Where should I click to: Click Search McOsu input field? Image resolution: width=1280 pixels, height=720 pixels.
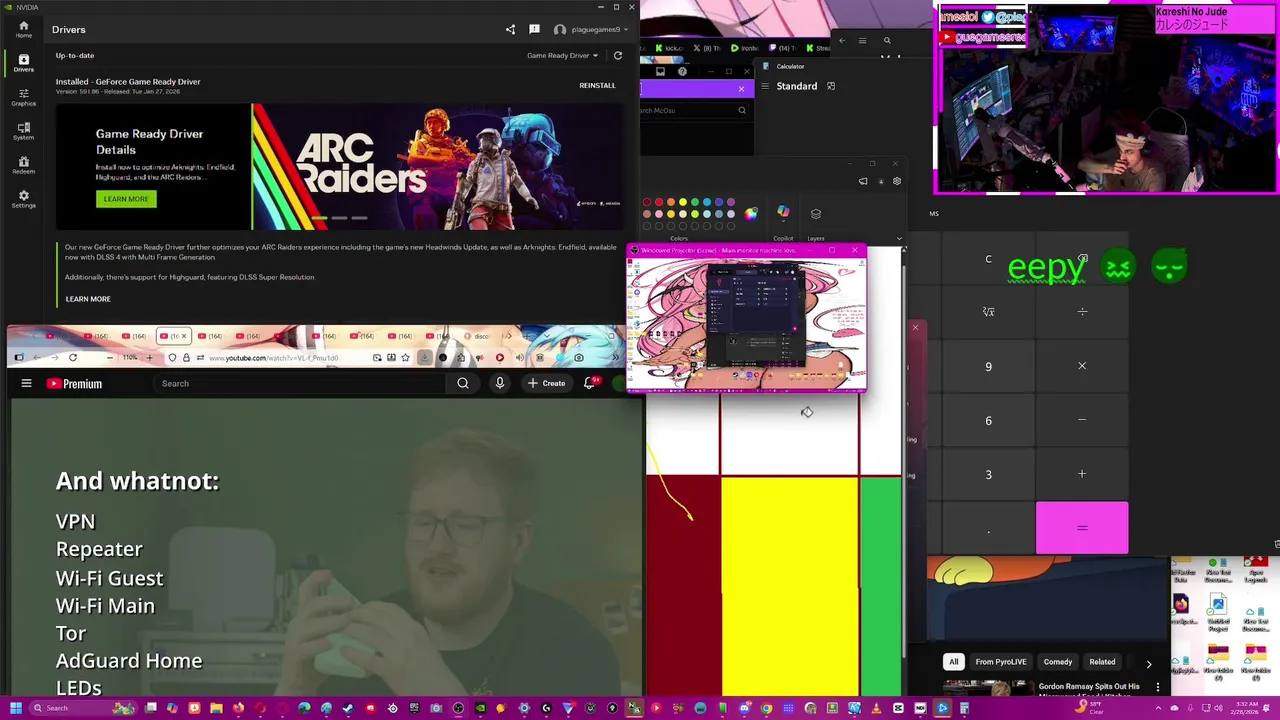pos(694,111)
